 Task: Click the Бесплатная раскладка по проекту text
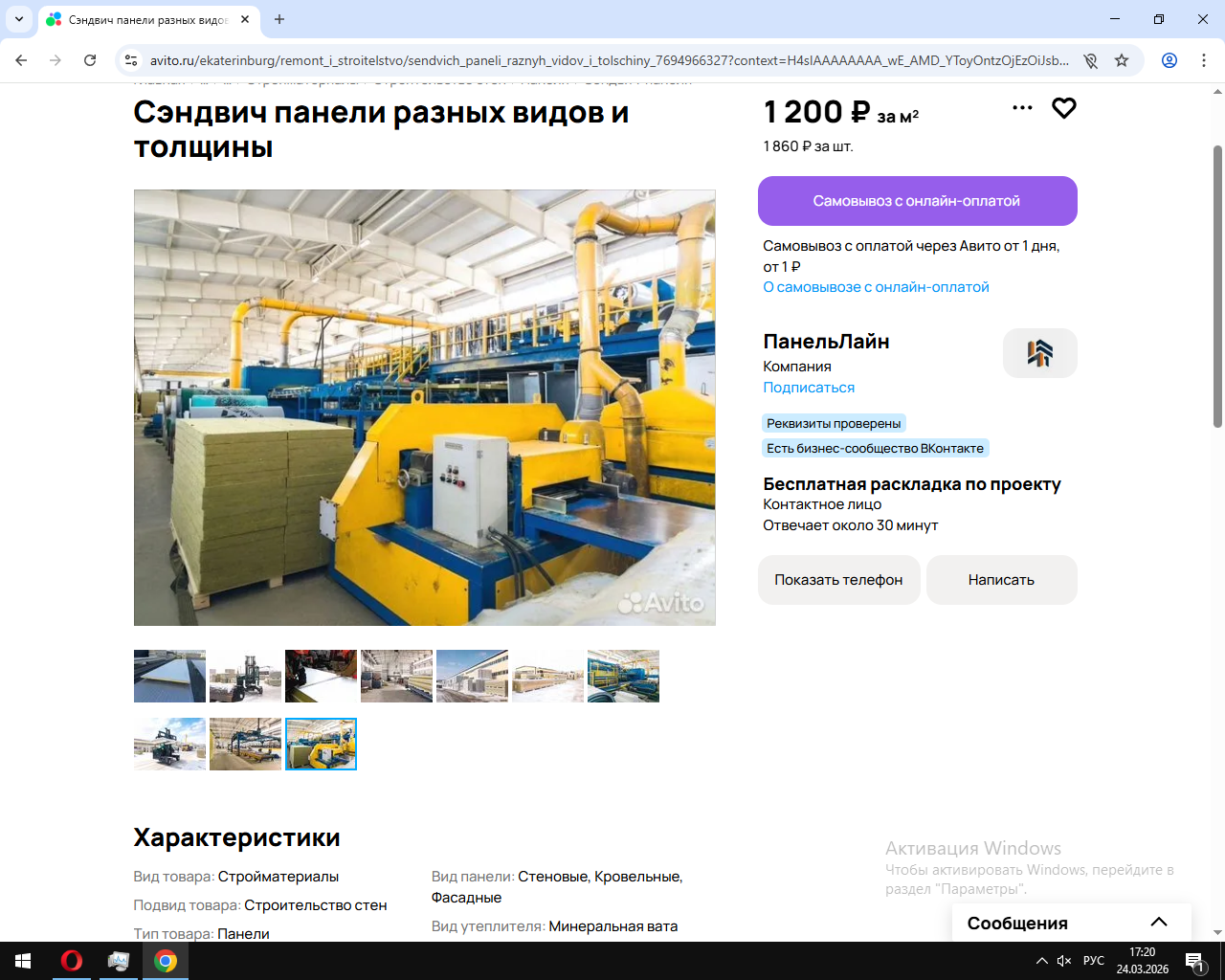coord(912,484)
